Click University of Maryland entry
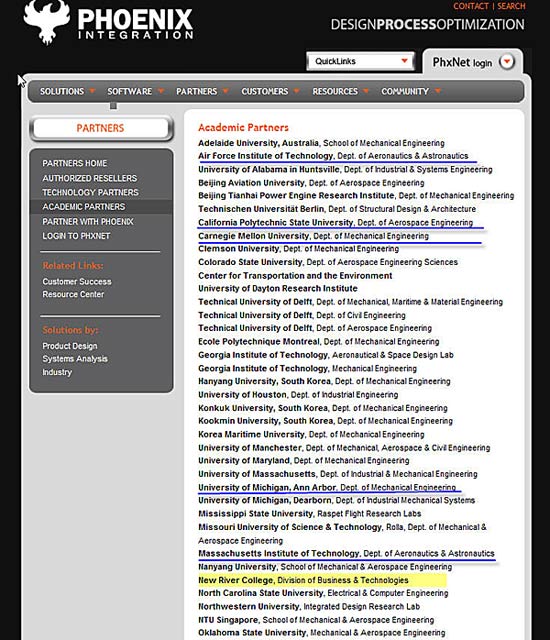The image size is (550, 640). [304, 460]
